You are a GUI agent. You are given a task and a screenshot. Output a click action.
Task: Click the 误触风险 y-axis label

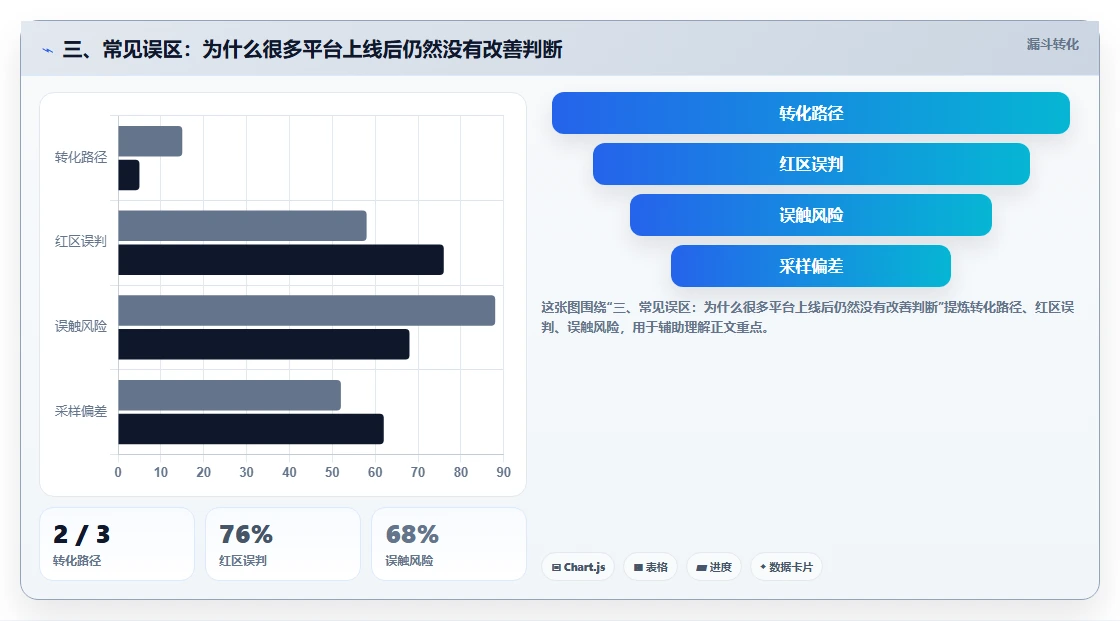(81, 327)
